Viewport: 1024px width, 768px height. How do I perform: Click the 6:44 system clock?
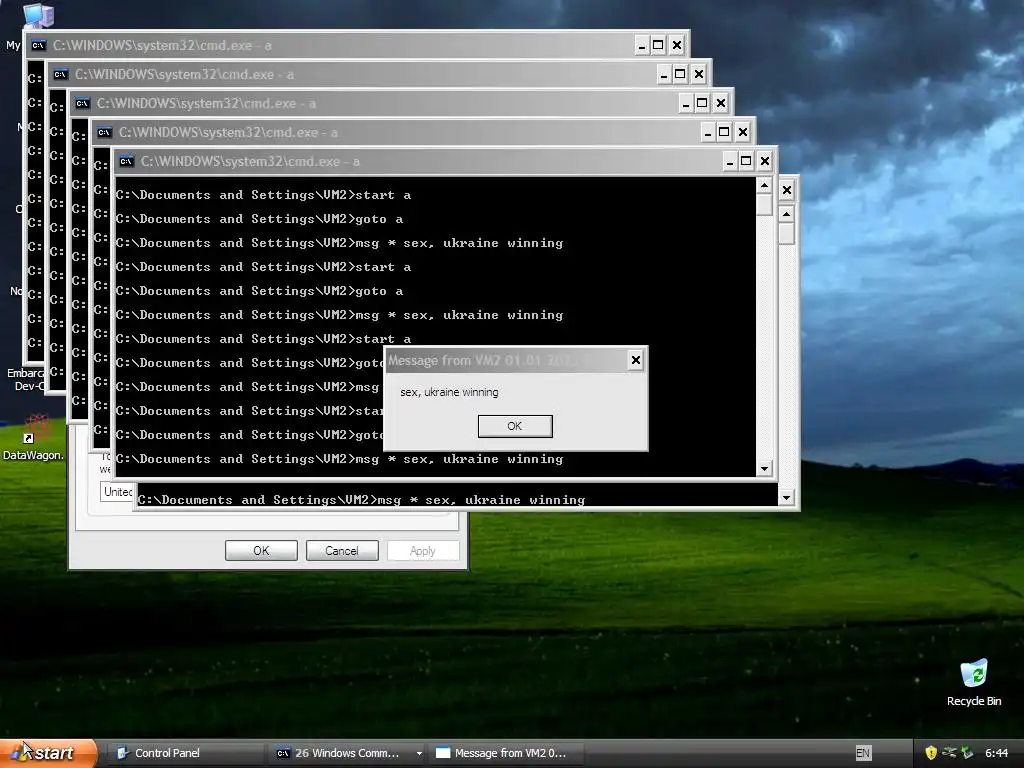click(x=997, y=753)
